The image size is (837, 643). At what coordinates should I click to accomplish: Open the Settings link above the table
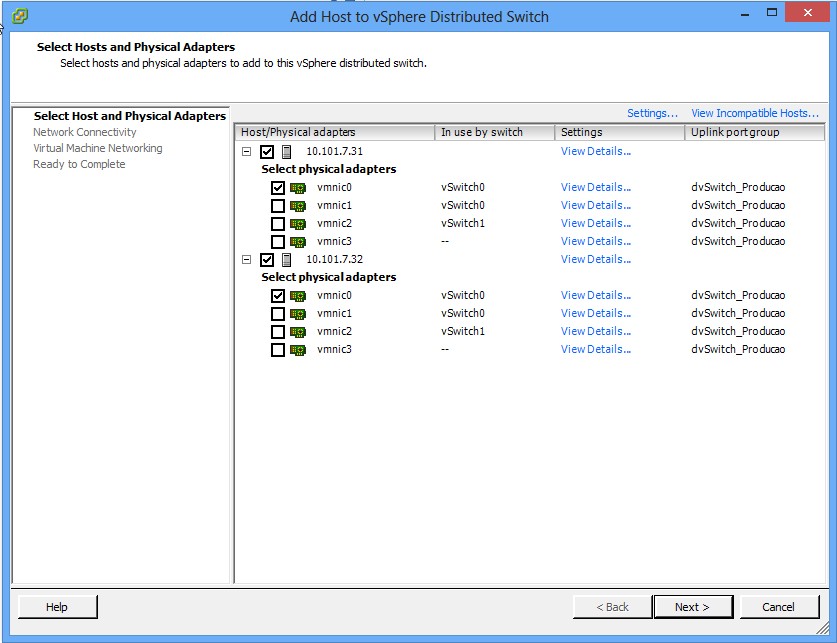click(652, 113)
